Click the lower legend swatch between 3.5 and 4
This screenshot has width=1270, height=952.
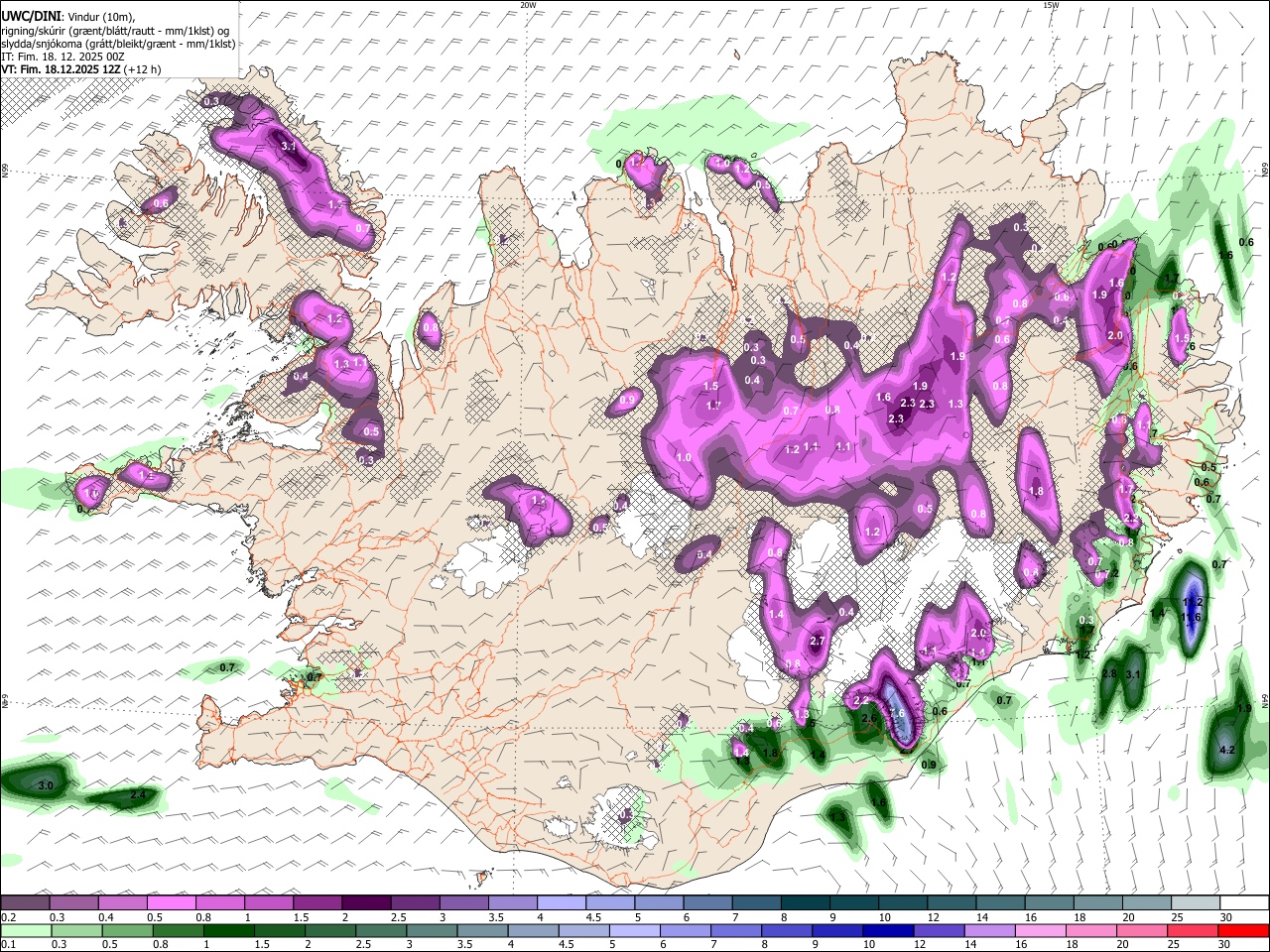[483, 931]
